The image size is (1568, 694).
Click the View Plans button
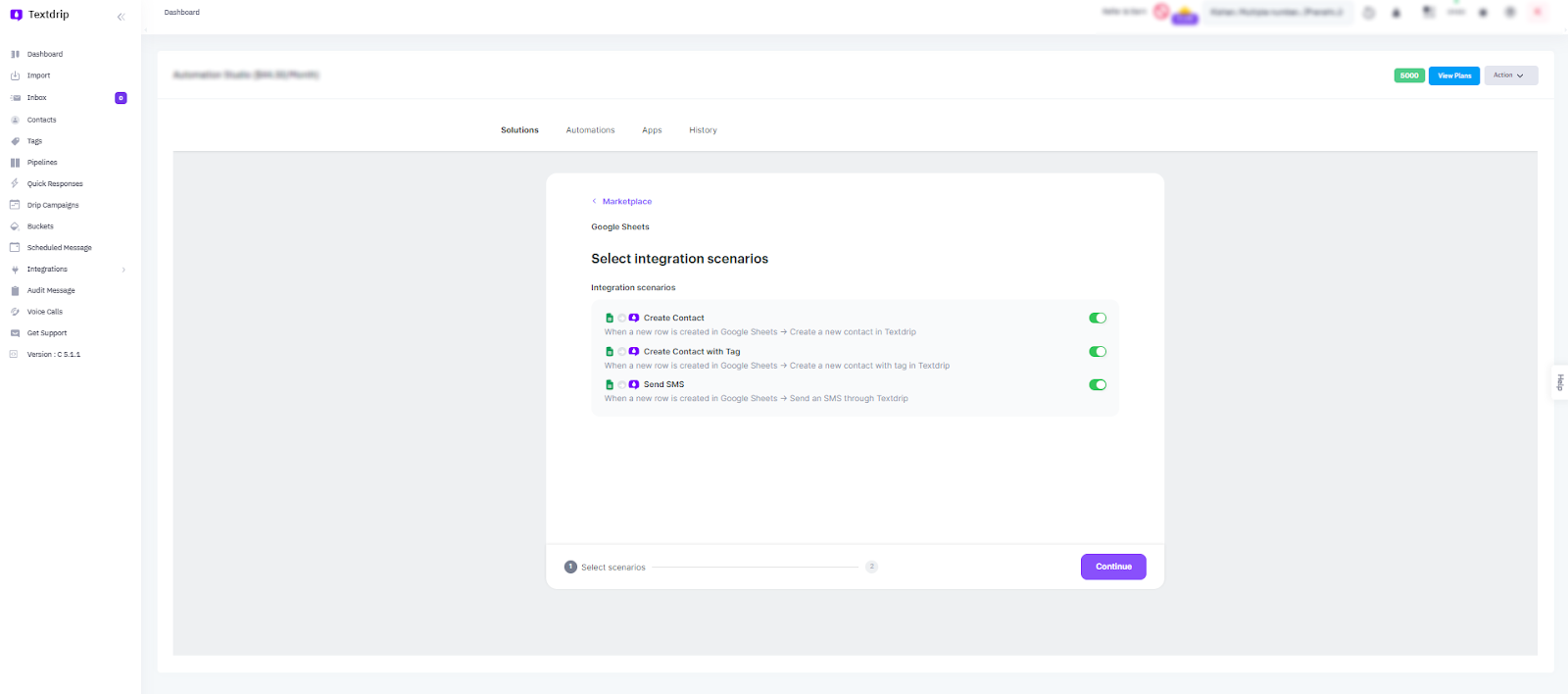click(x=1454, y=75)
